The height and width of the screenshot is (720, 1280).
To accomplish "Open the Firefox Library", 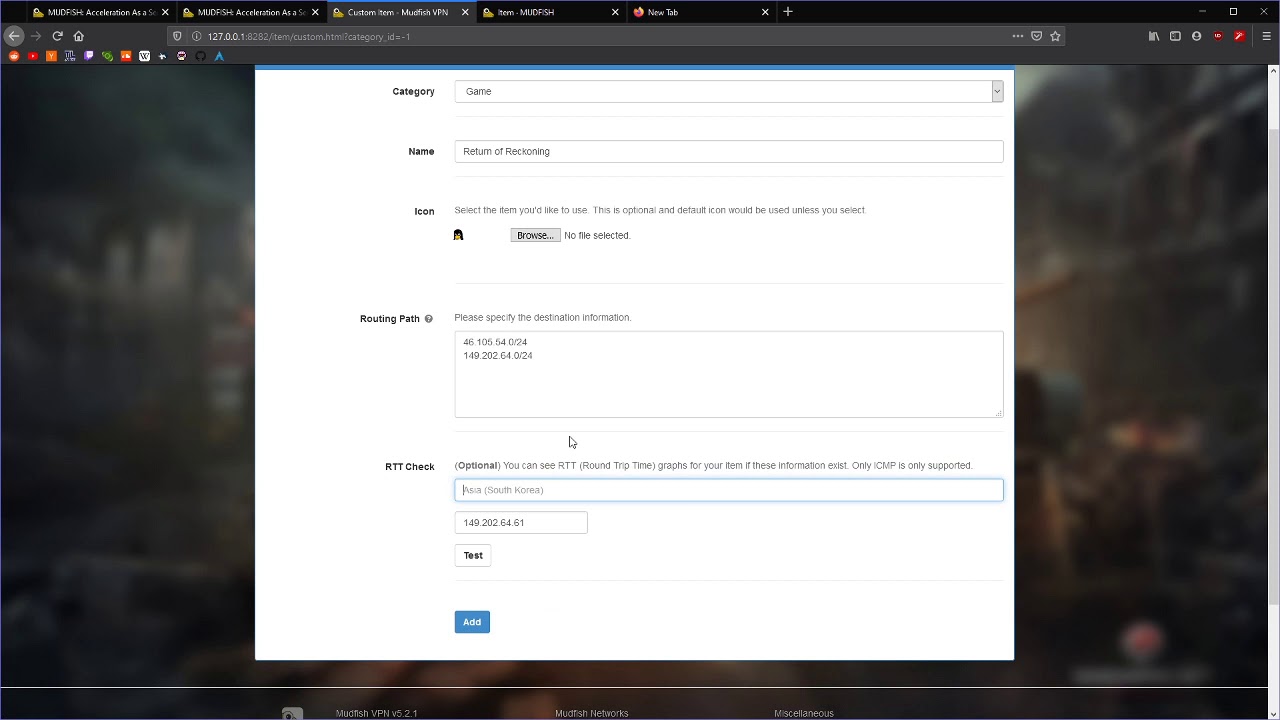I will pos(1154,36).
